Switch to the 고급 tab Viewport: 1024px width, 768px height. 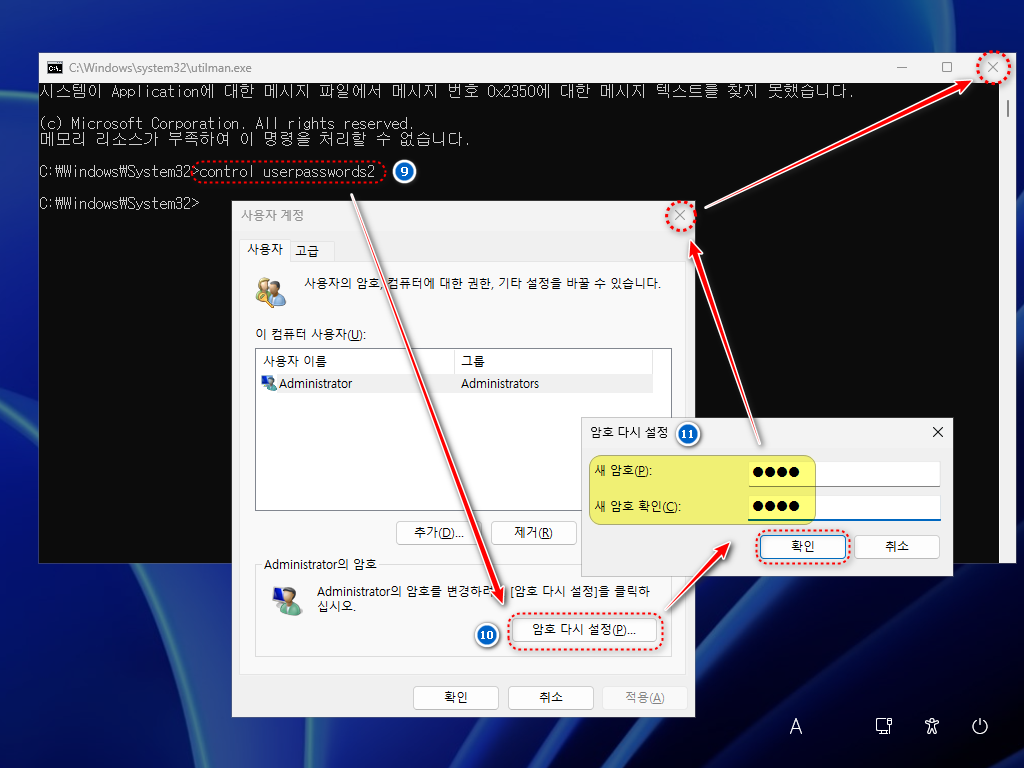[307, 251]
